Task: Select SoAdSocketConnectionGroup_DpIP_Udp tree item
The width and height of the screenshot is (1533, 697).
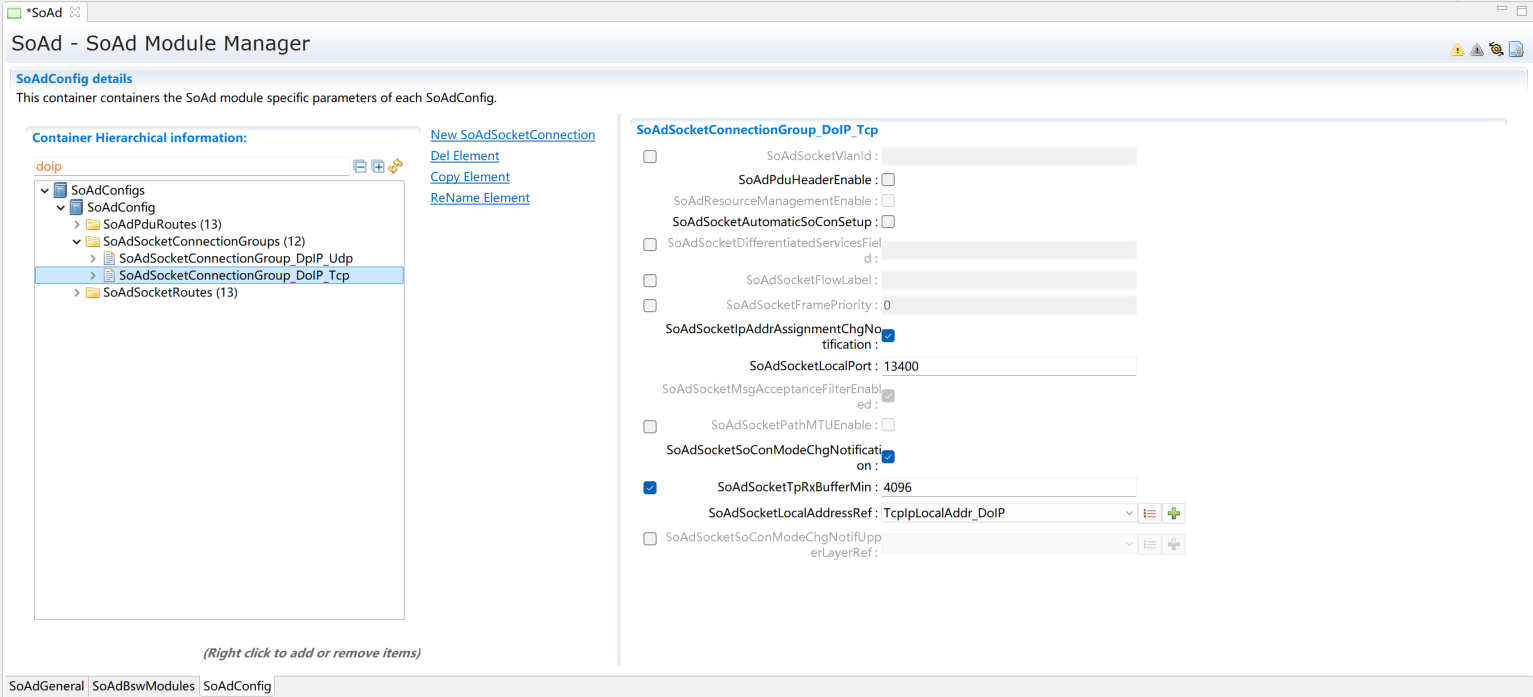Action: point(235,258)
